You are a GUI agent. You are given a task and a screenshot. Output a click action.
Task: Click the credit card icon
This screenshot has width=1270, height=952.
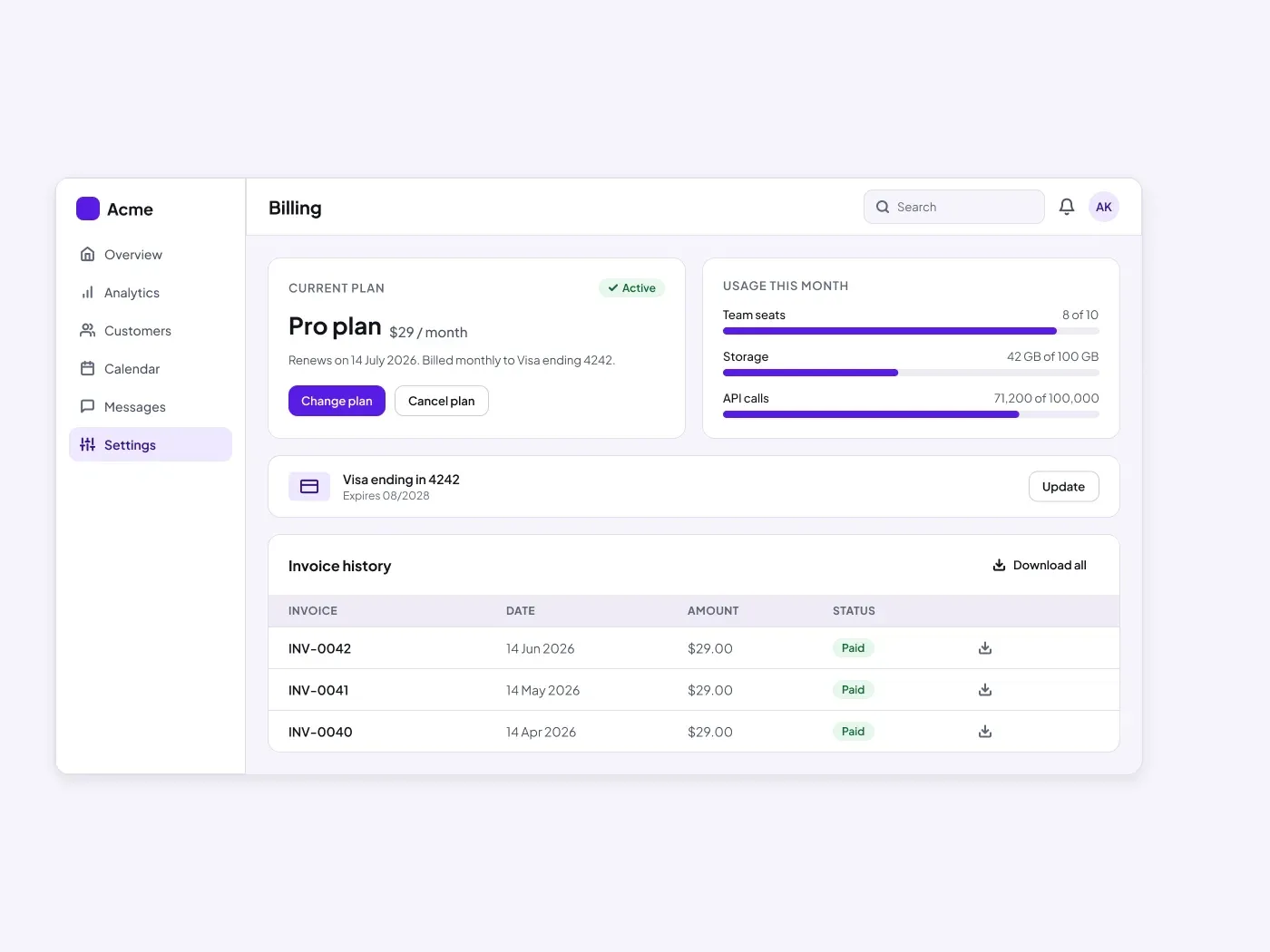tap(309, 487)
